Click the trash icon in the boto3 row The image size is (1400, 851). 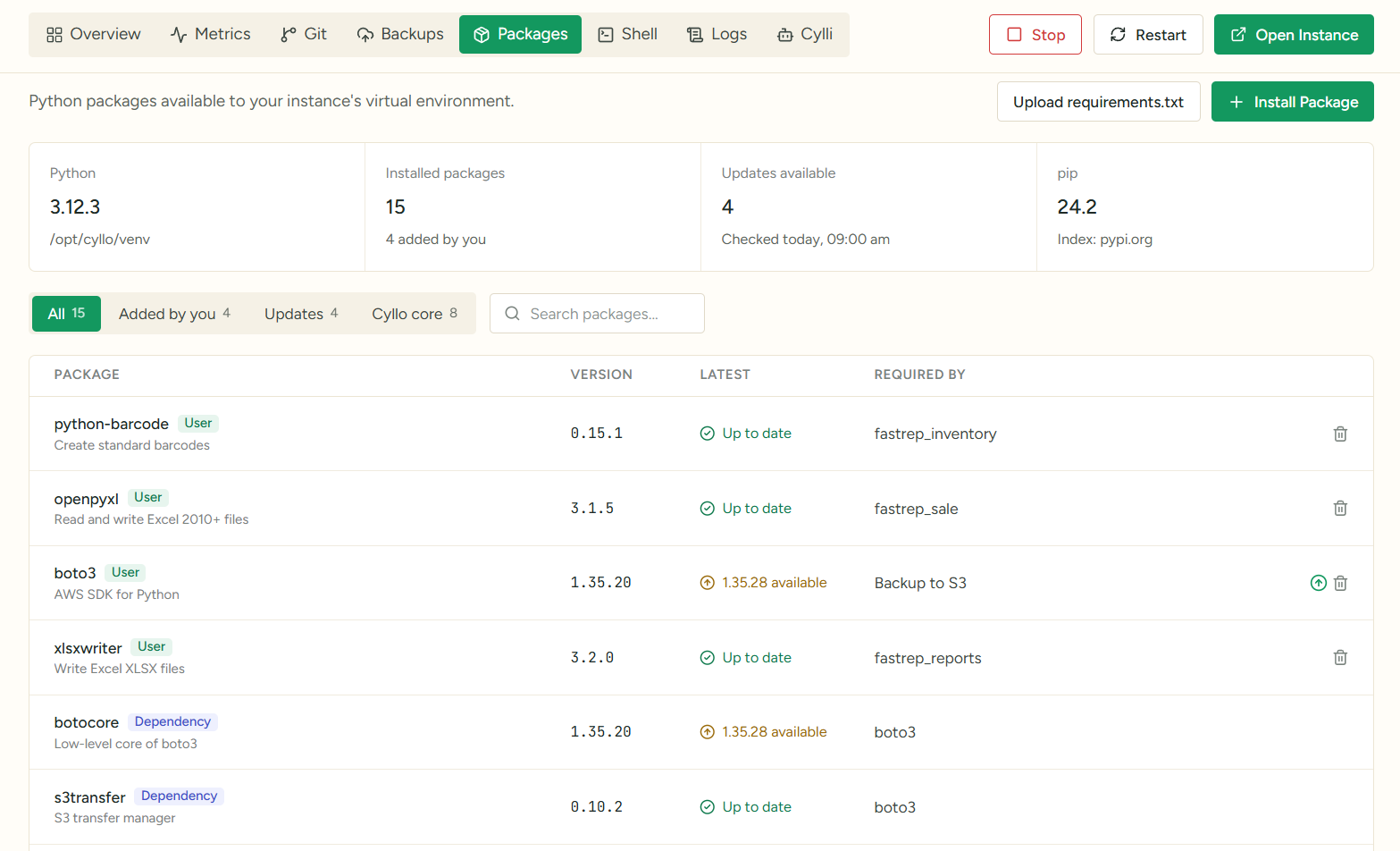1340,583
